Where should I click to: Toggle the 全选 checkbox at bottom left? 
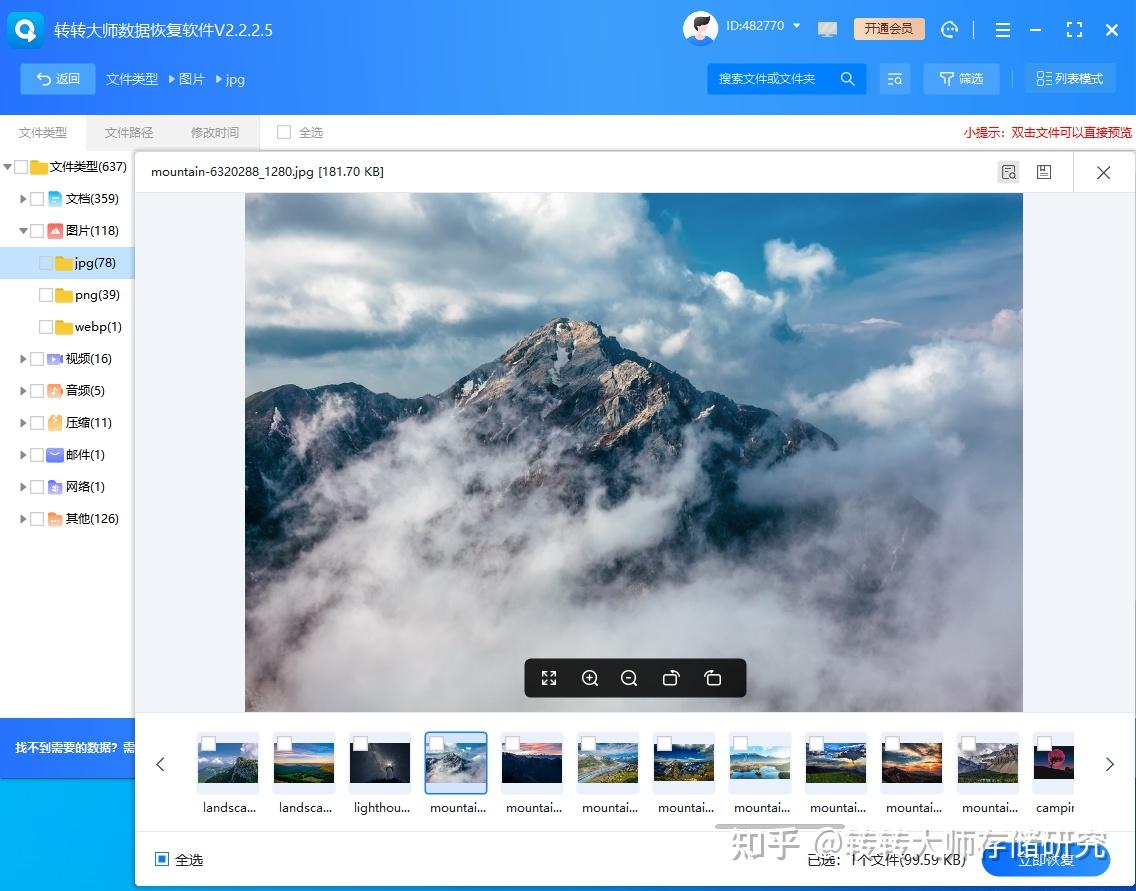tap(162, 859)
